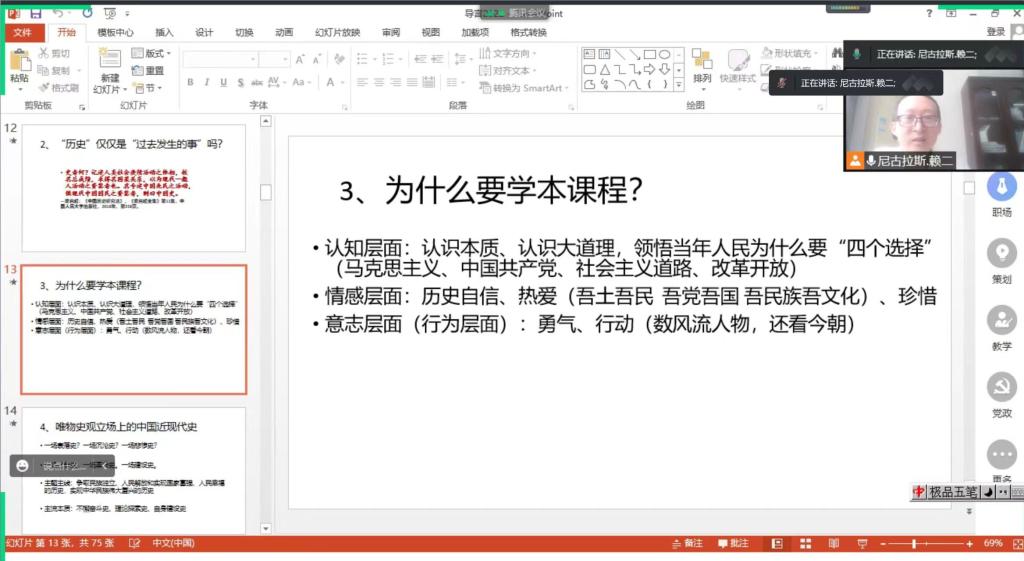
Task: Click the 重置 (Reset) slide button
Action: point(148,71)
